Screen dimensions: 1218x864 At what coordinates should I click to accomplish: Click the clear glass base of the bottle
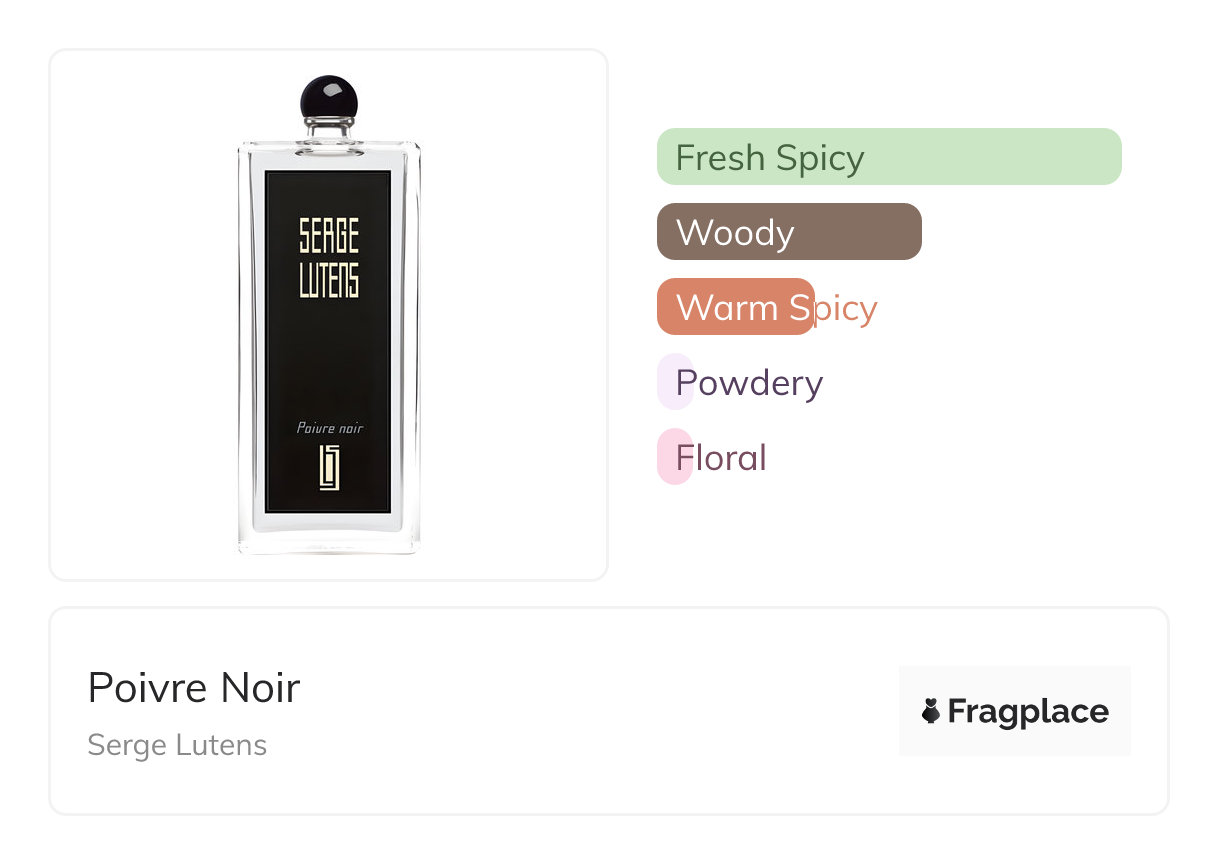329,534
